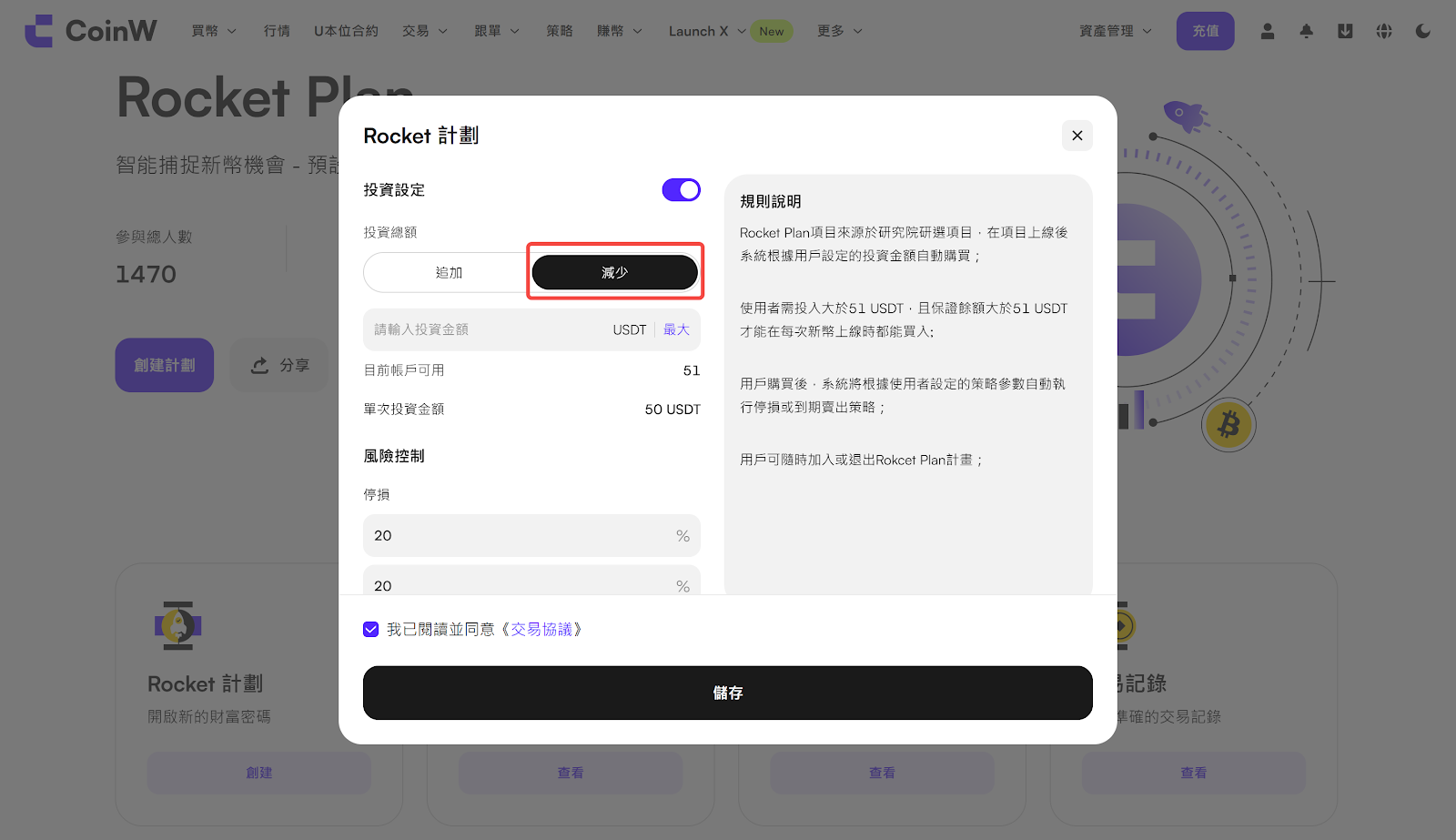Open the 更多 dropdown menu
Screen dimensions: 1456x840
pos(839,31)
